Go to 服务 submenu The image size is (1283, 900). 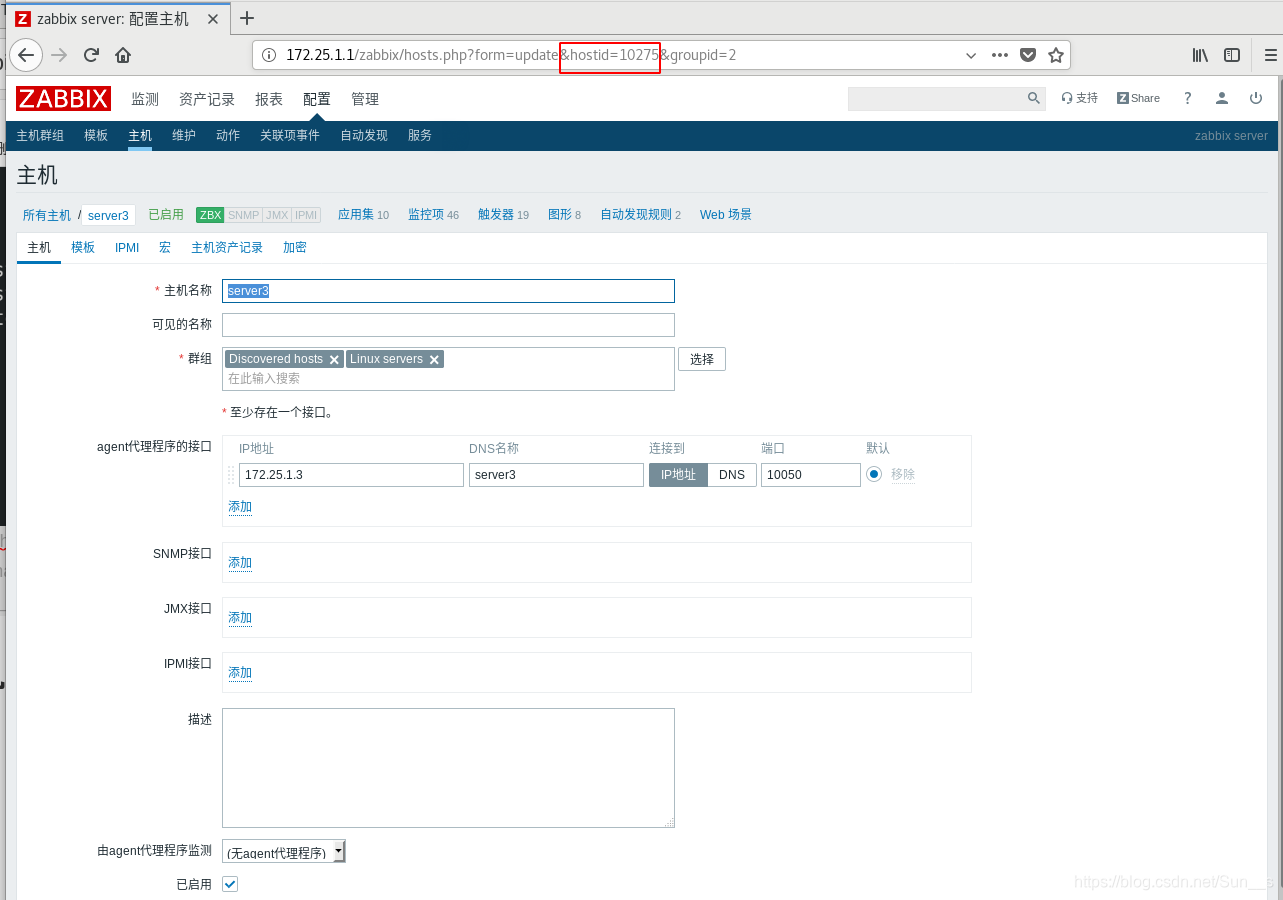coord(420,135)
